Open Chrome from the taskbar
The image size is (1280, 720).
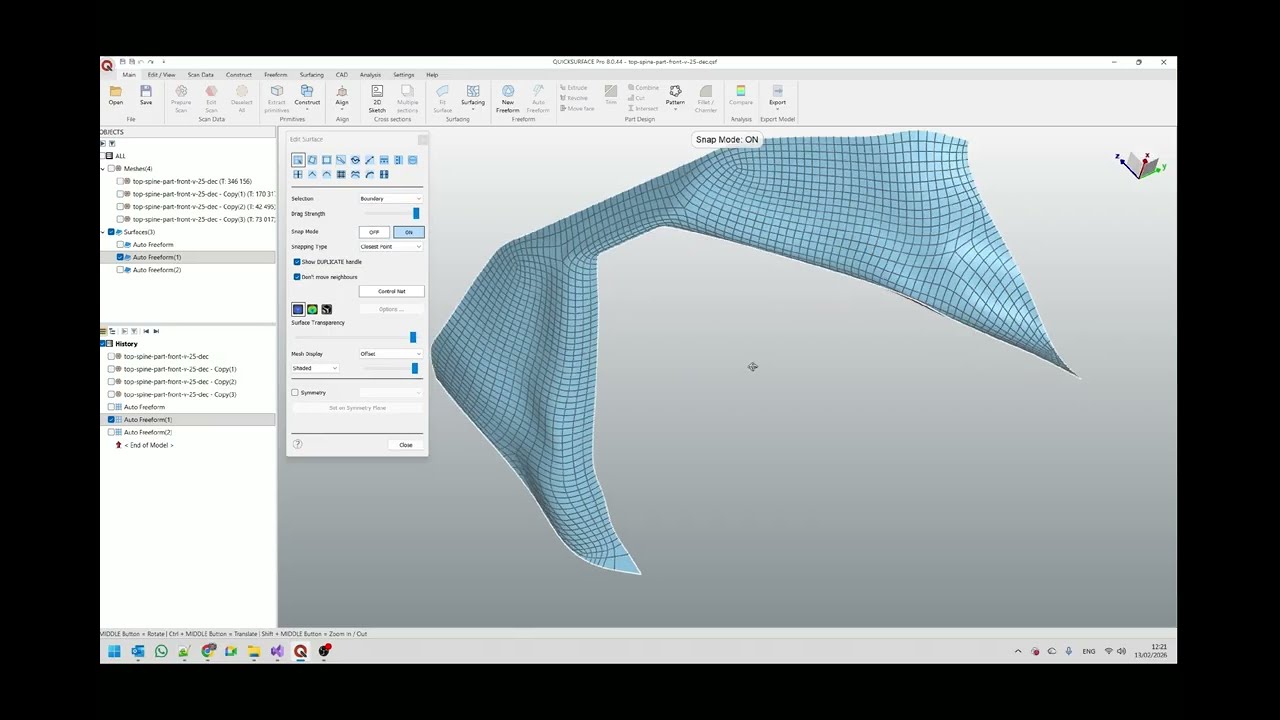tap(207, 651)
